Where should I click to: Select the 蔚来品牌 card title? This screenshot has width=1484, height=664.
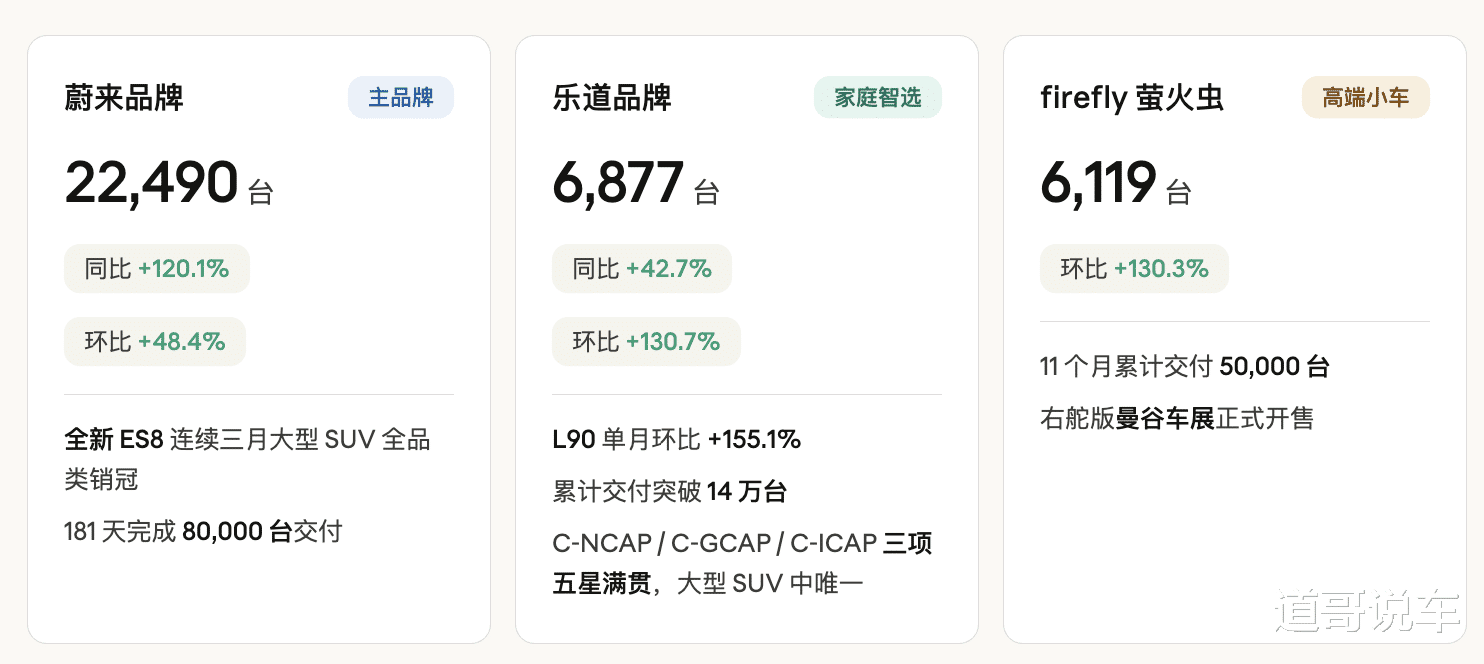(x=124, y=98)
